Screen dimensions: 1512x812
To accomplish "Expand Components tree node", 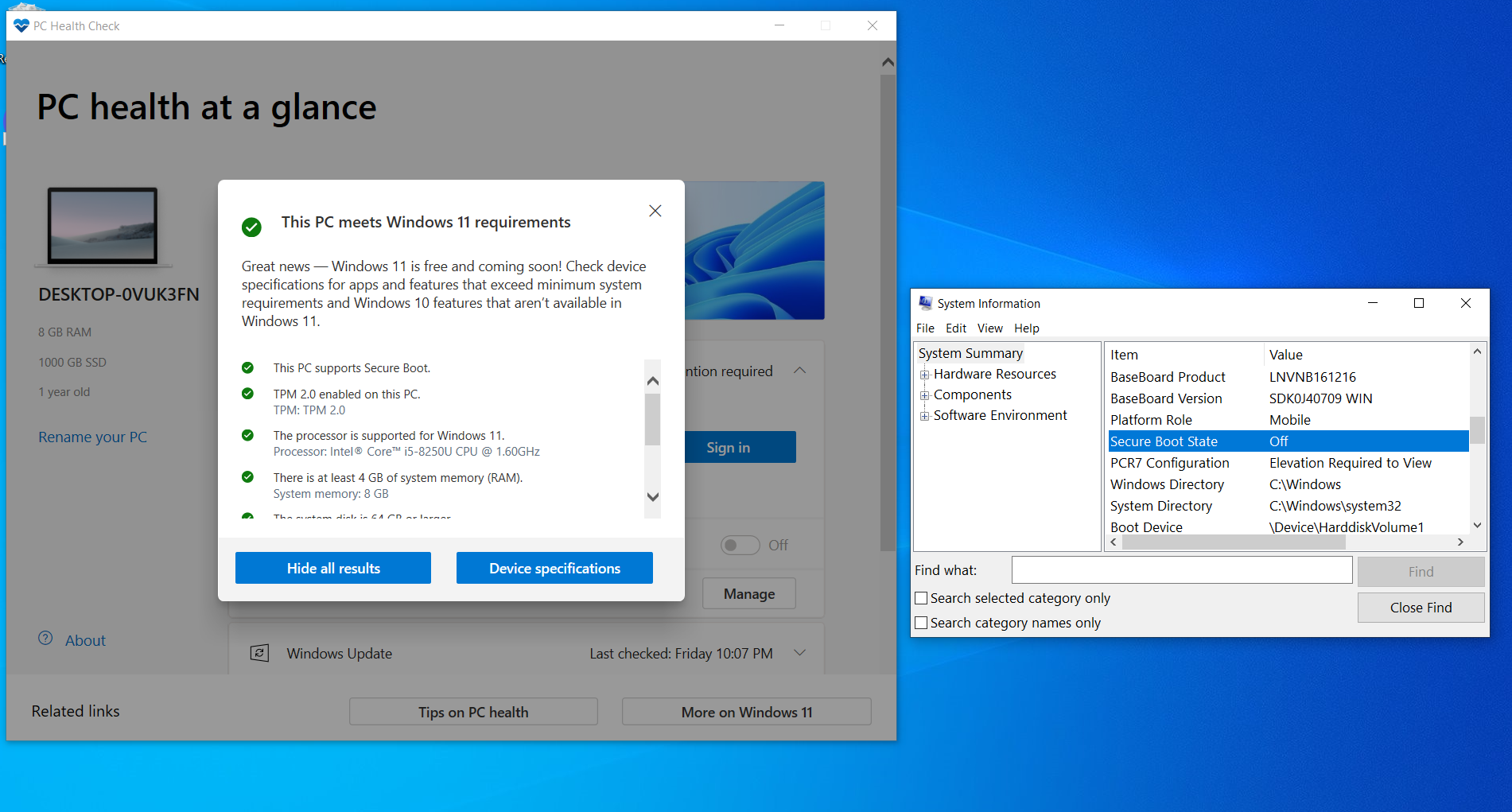I will 924,395.
